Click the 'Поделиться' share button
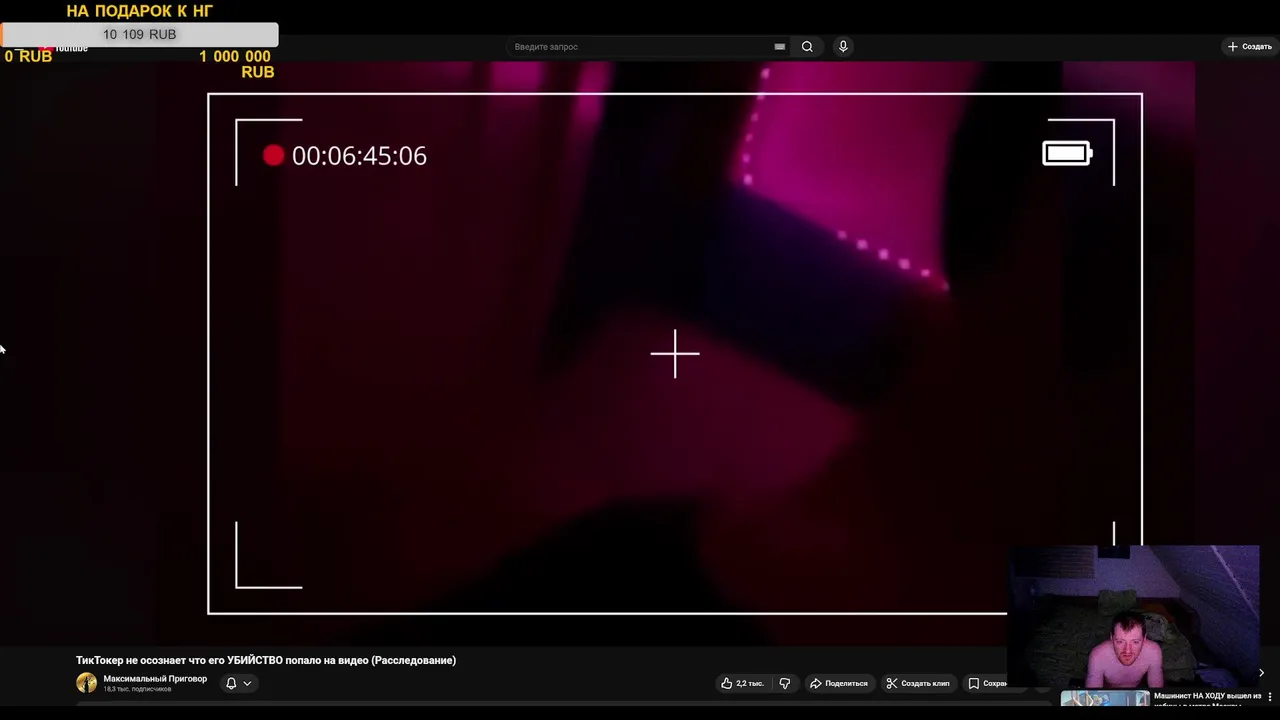Viewport: 1280px width, 720px height. [x=839, y=684]
